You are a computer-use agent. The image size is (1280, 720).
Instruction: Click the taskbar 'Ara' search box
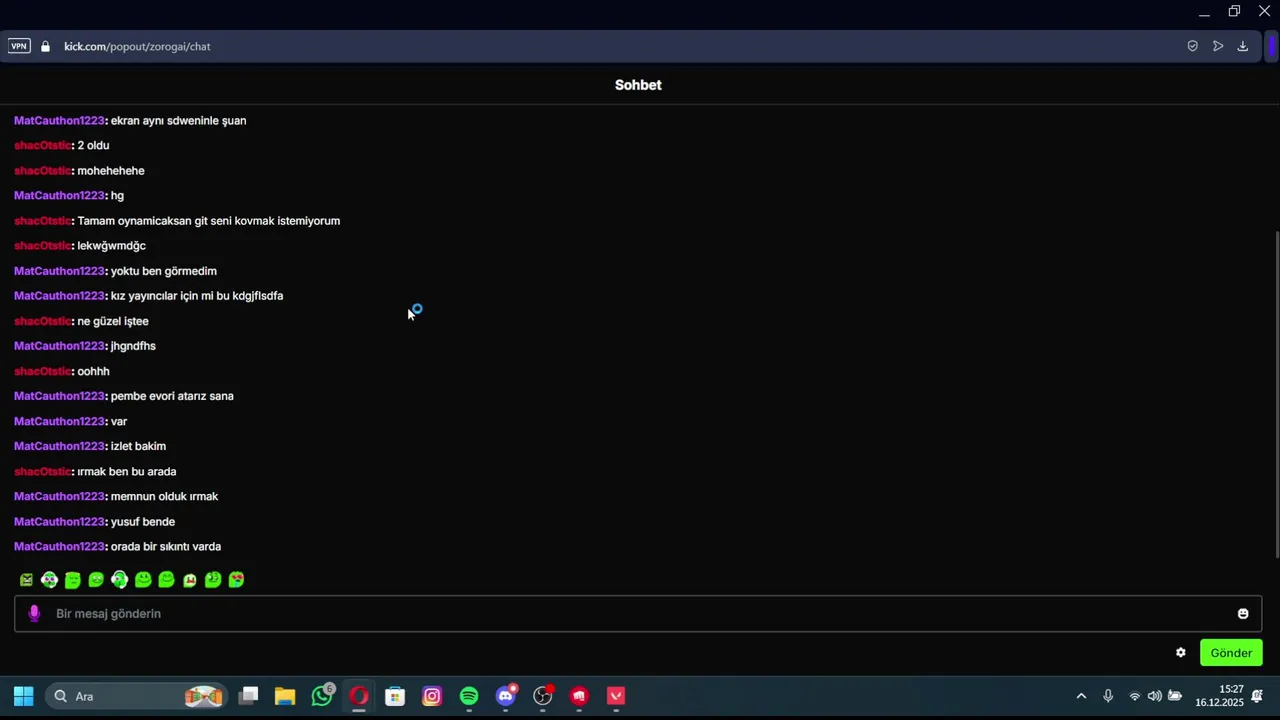(135, 696)
